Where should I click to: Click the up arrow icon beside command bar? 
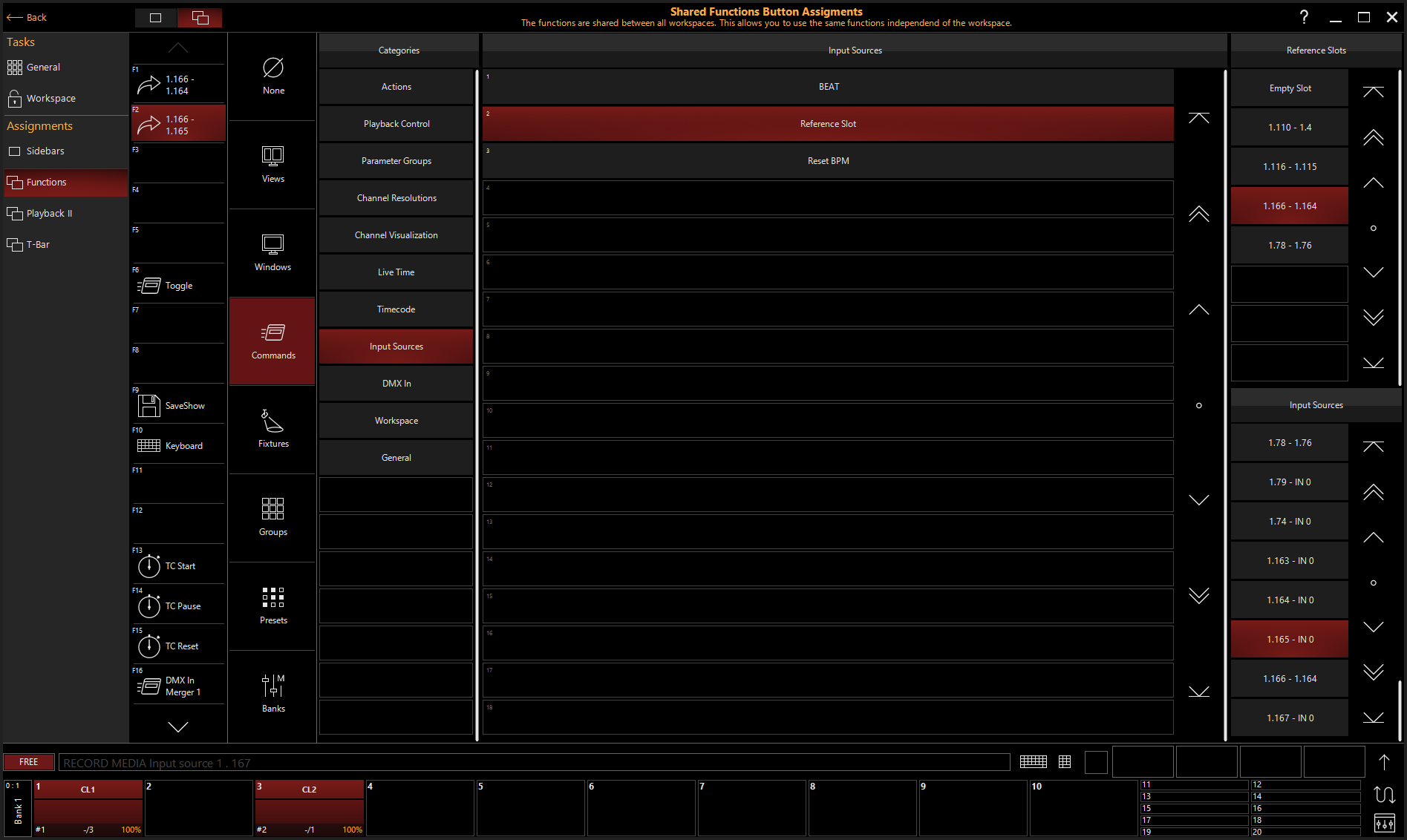[x=1384, y=762]
